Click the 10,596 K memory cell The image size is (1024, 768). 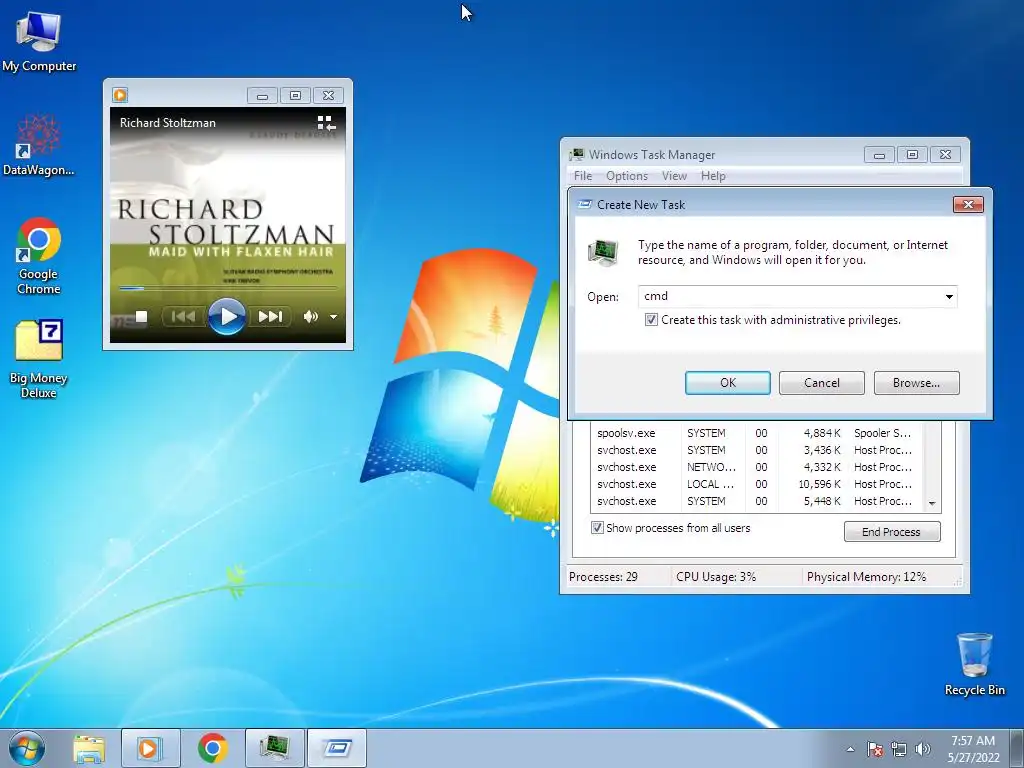[819, 484]
